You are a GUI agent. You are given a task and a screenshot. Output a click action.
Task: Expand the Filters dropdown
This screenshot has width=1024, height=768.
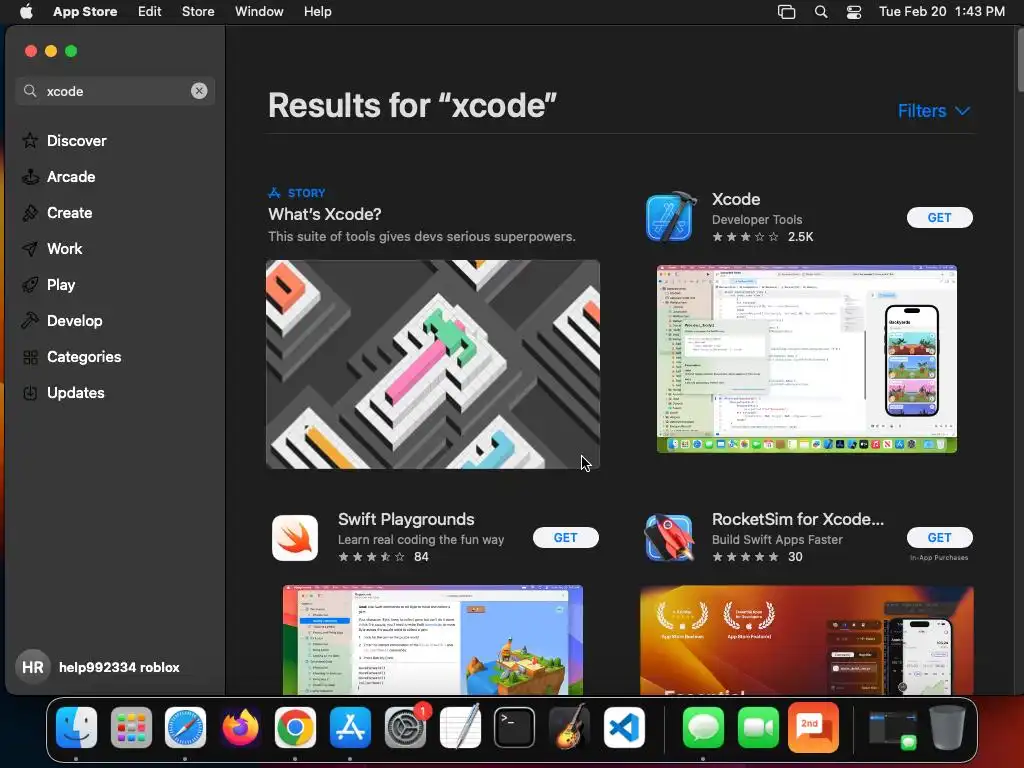(933, 111)
